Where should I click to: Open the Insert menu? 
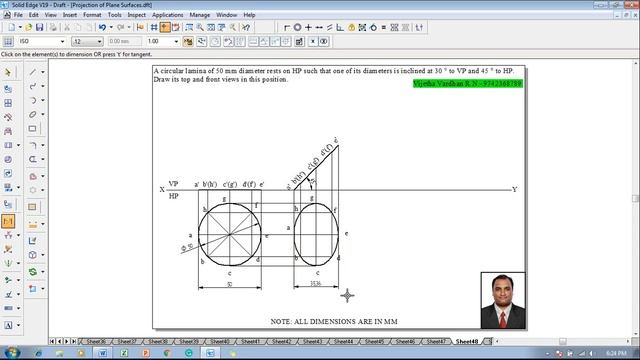(70, 15)
